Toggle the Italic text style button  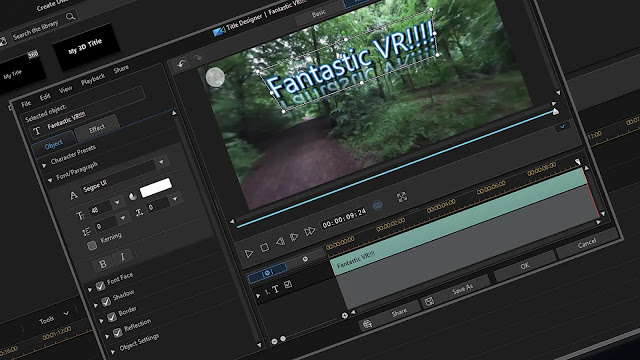(122, 257)
